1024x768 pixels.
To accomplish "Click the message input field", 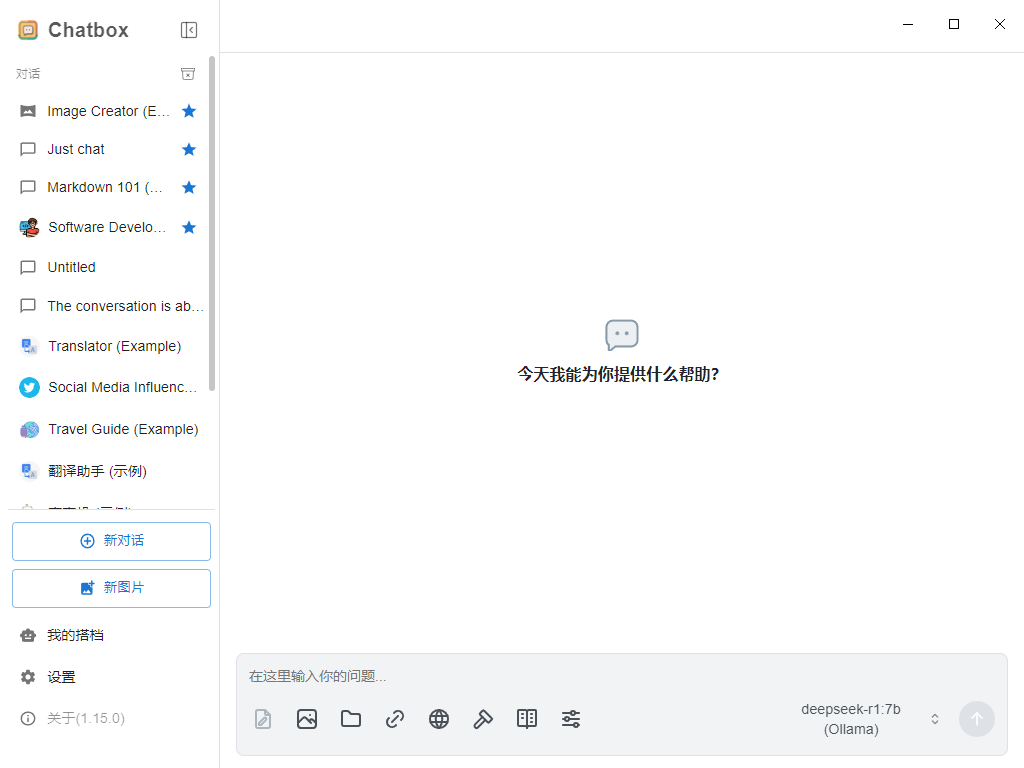I will tap(620, 676).
